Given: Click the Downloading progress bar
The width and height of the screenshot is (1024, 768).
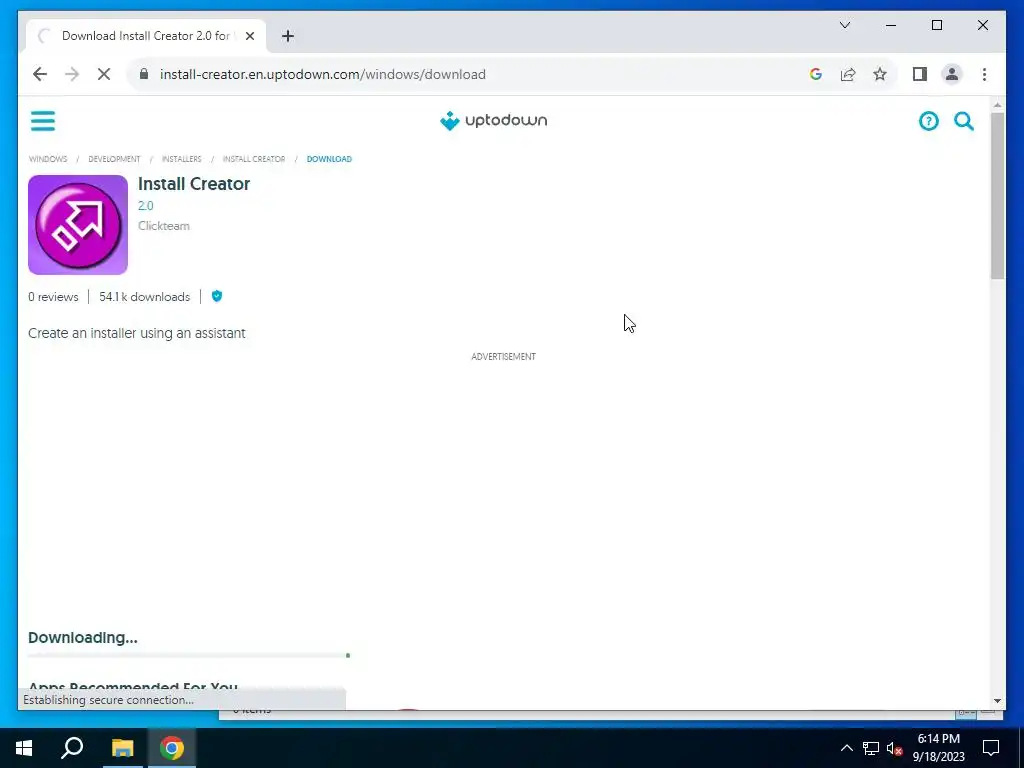Looking at the screenshot, I should coord(189,655).
